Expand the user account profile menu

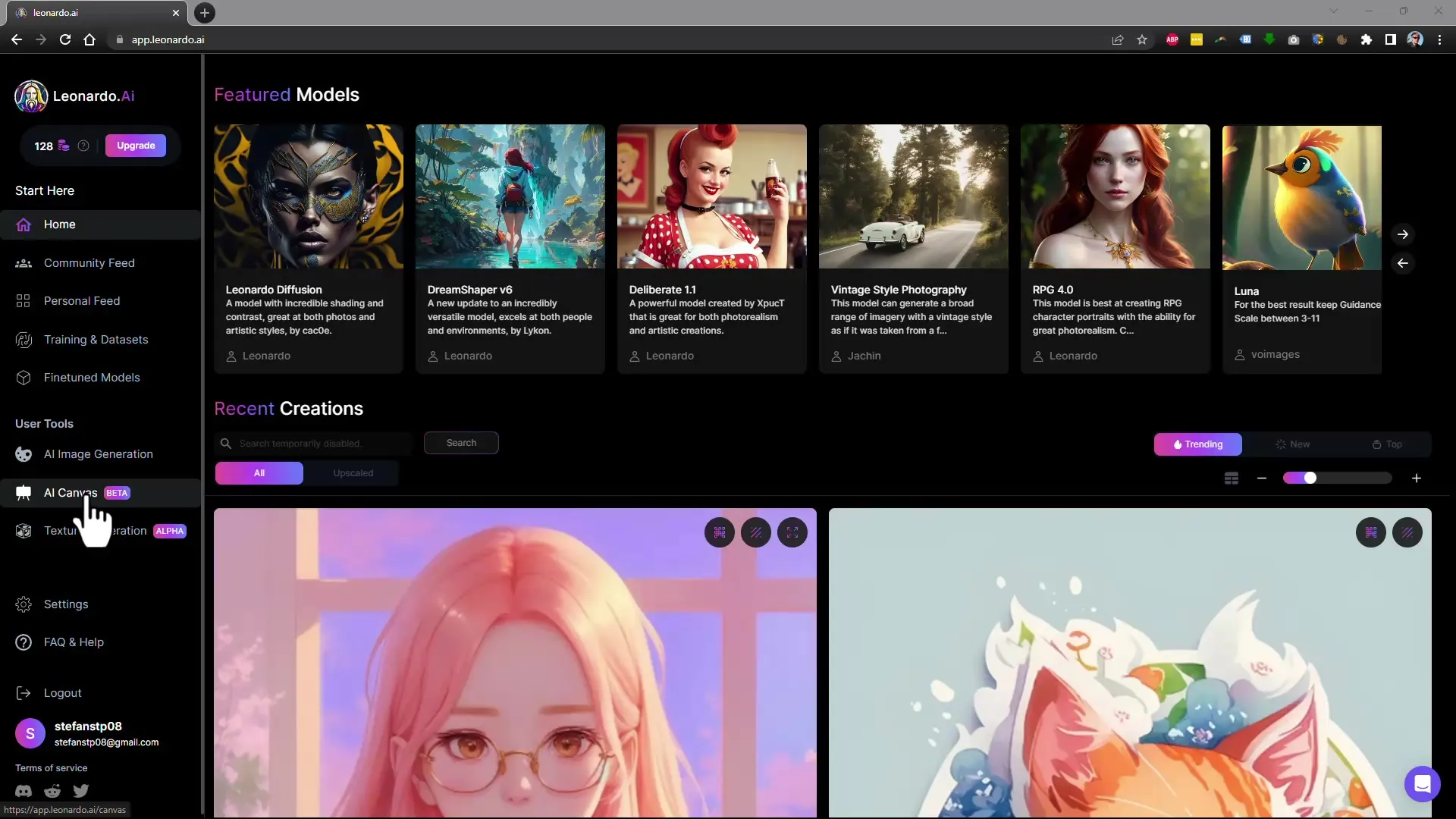click(x=30, y=733)
